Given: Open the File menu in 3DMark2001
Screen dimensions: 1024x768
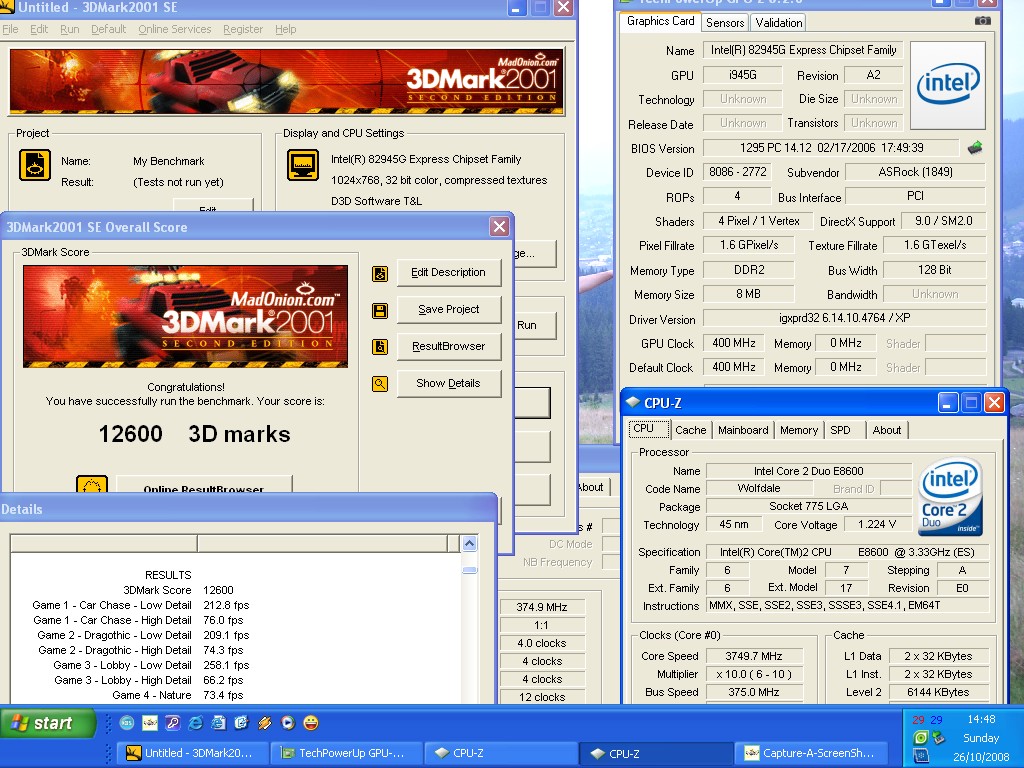Looking at the screenshot, I should point(10,29).
